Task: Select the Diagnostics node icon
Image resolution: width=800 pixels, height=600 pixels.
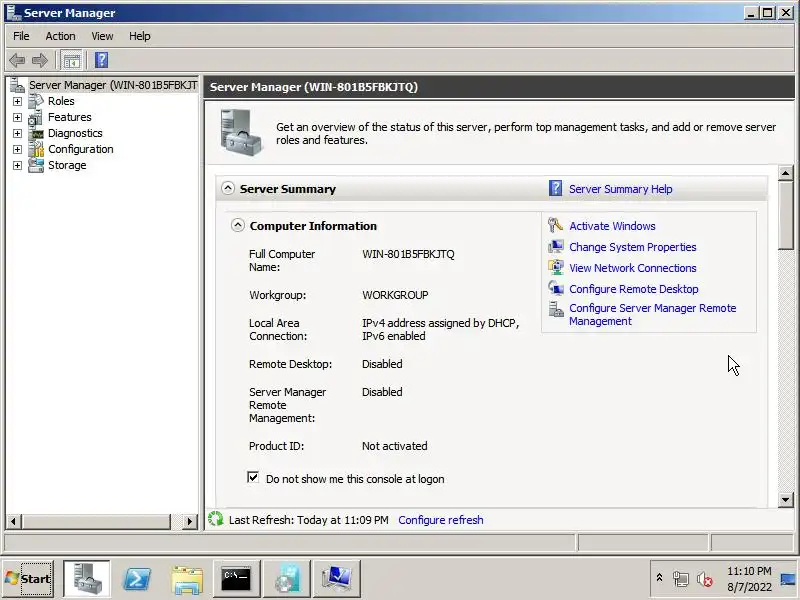Action: (36, 133)
